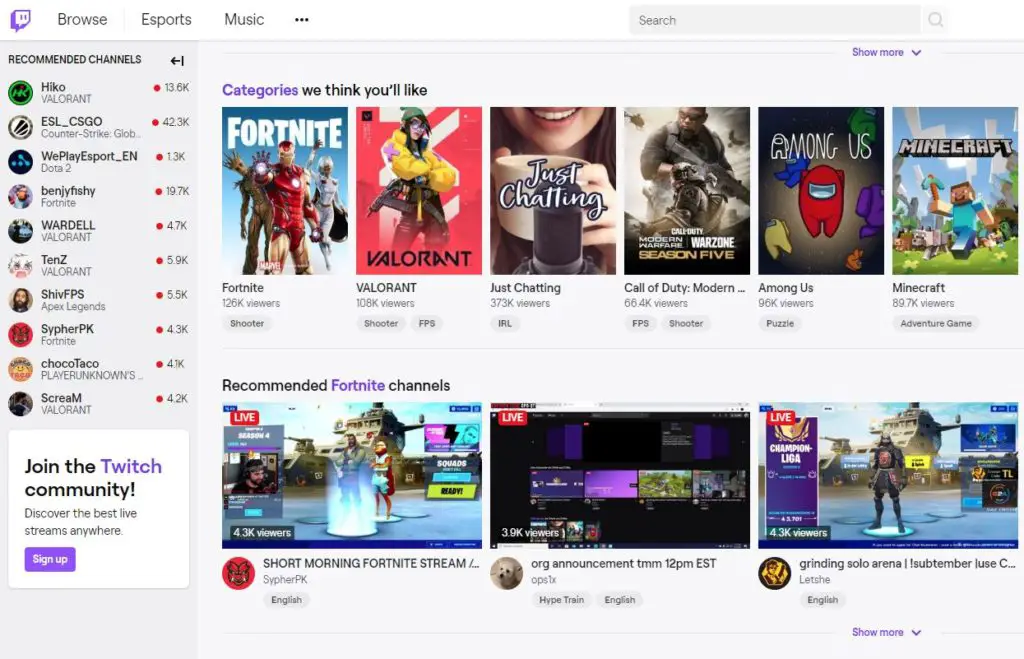Open WARDELL channel avatar

click(20, 231)
